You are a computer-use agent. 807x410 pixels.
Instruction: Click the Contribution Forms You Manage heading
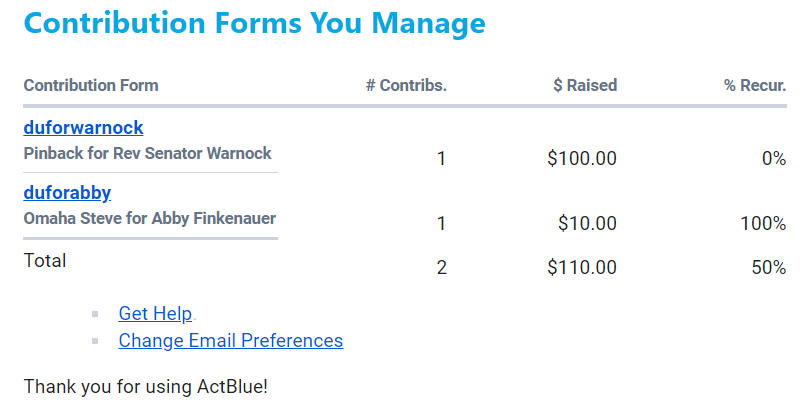click(x=254, y=24)
